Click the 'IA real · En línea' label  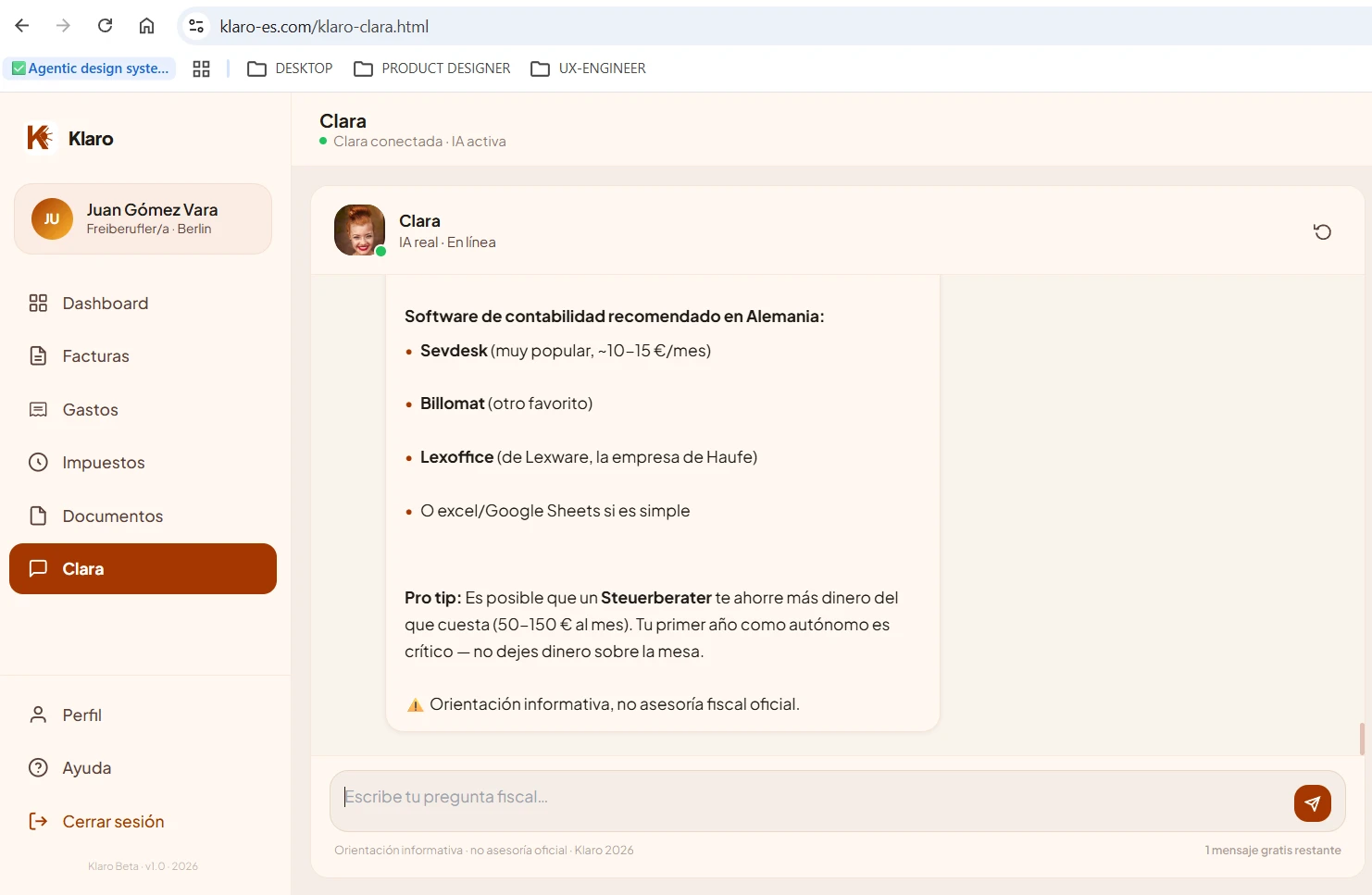(x=447, y=242)
